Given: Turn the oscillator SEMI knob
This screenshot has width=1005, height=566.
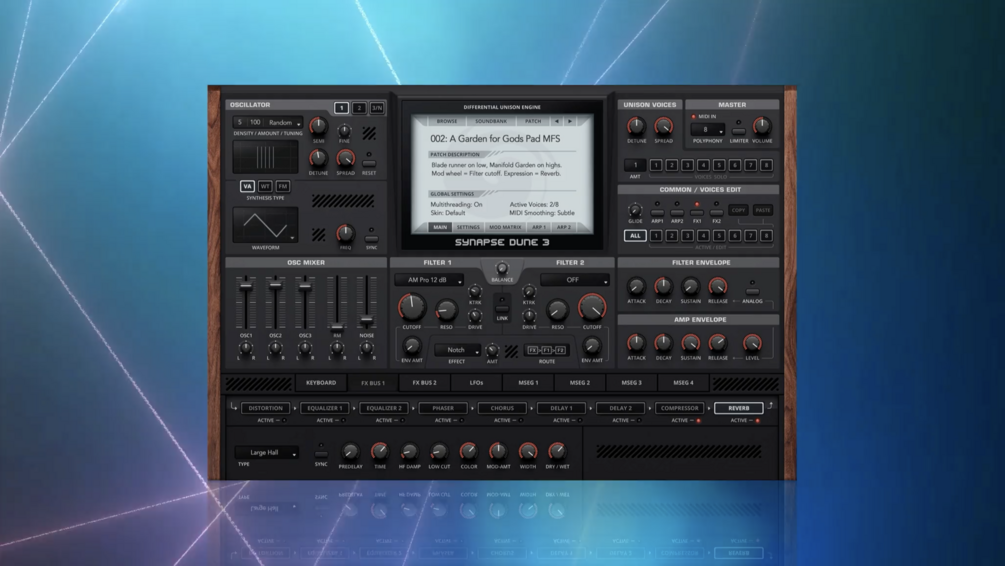Looking at the screenshot, I should 318,126.
